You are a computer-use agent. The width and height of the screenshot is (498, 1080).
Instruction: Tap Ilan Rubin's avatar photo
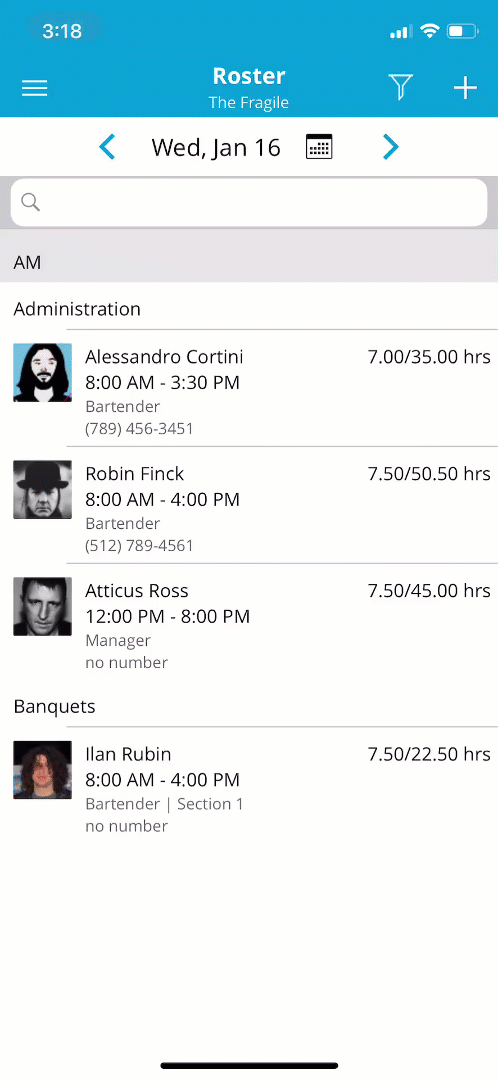(43, 770)
